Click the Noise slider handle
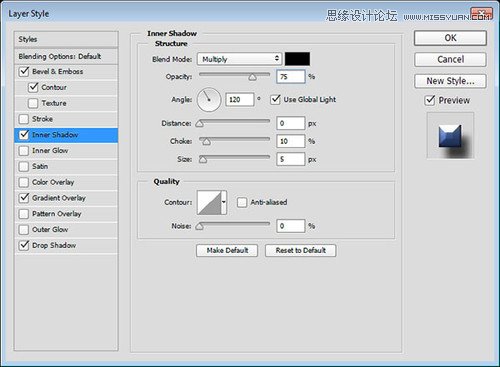The width and height of the screenshot is (500, 367). point(199,227)
